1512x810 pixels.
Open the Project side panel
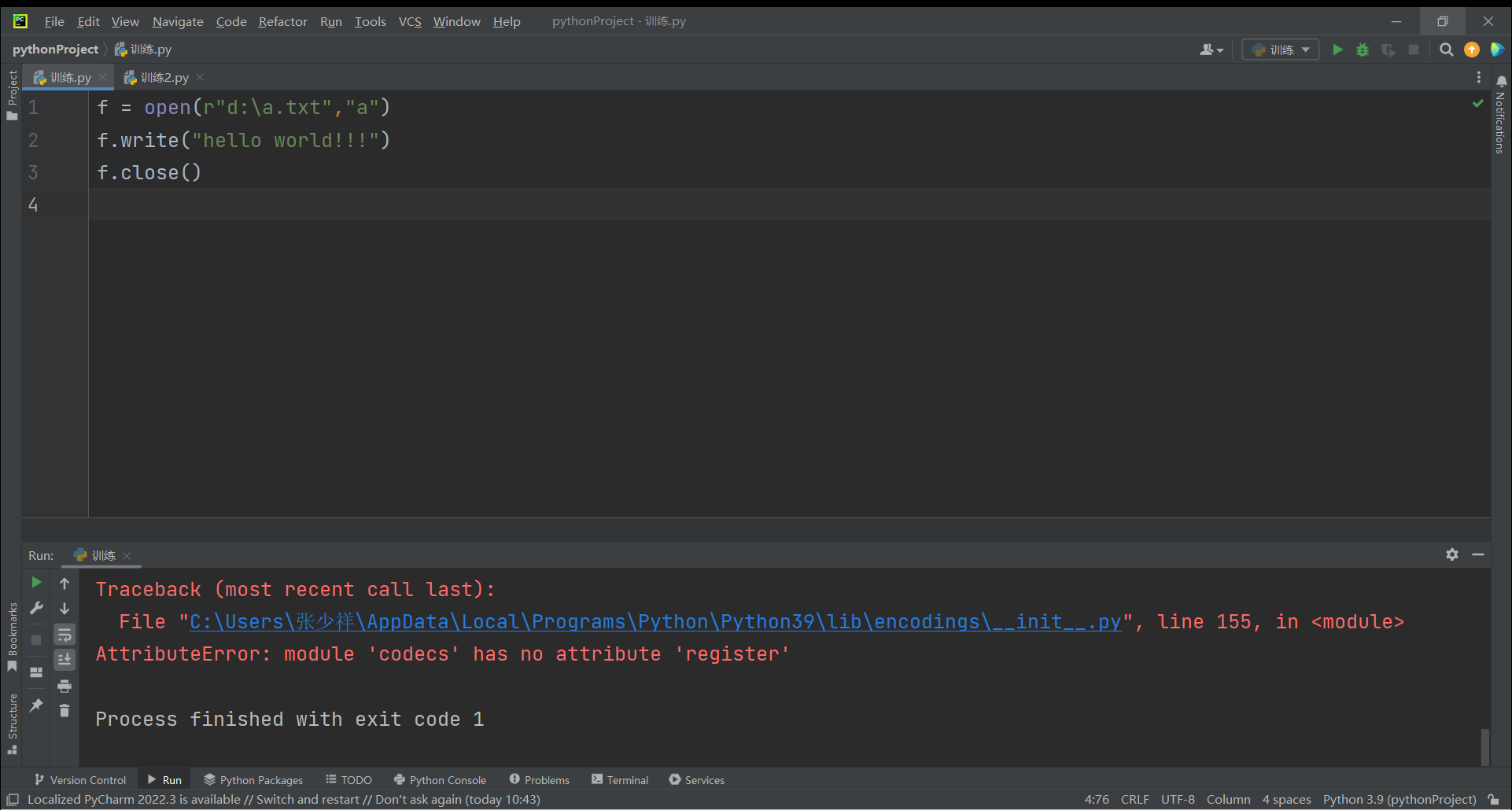coord(12,95)
